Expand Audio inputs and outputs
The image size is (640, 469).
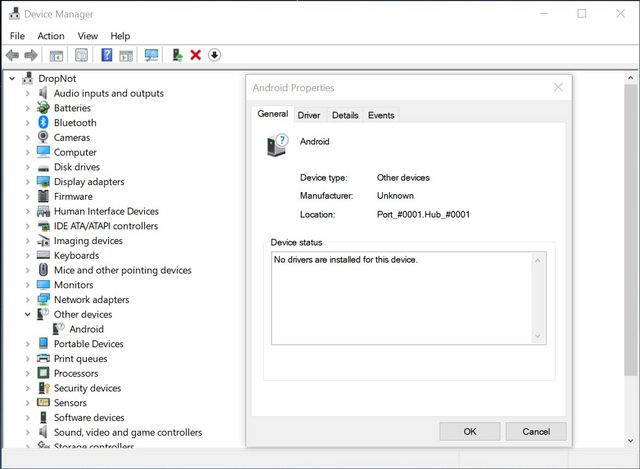click(x=27, y=93)
